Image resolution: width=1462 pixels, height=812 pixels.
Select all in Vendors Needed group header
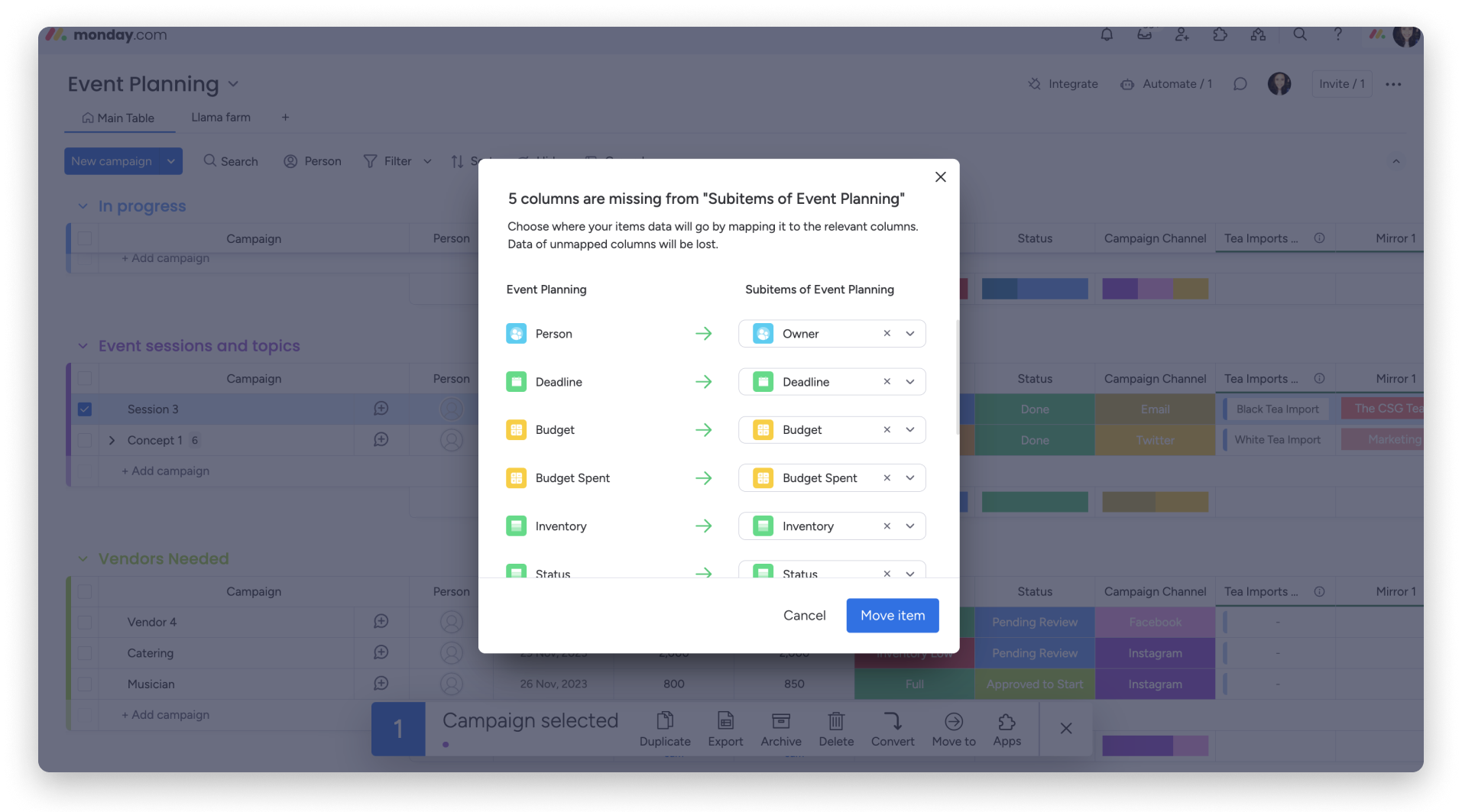click(x=85, y=592)
